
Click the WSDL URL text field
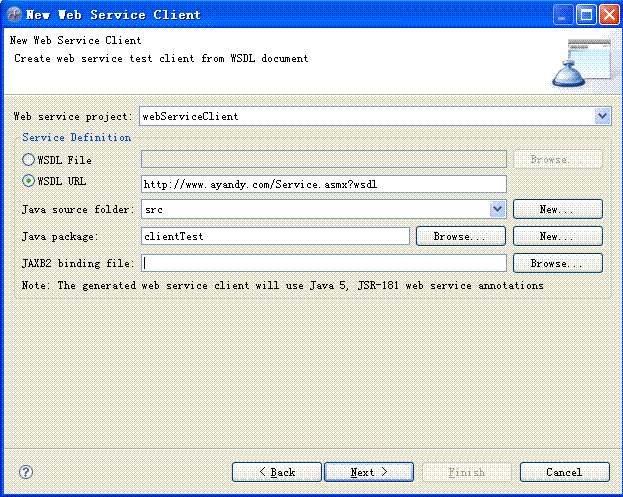tap(324, 184)
